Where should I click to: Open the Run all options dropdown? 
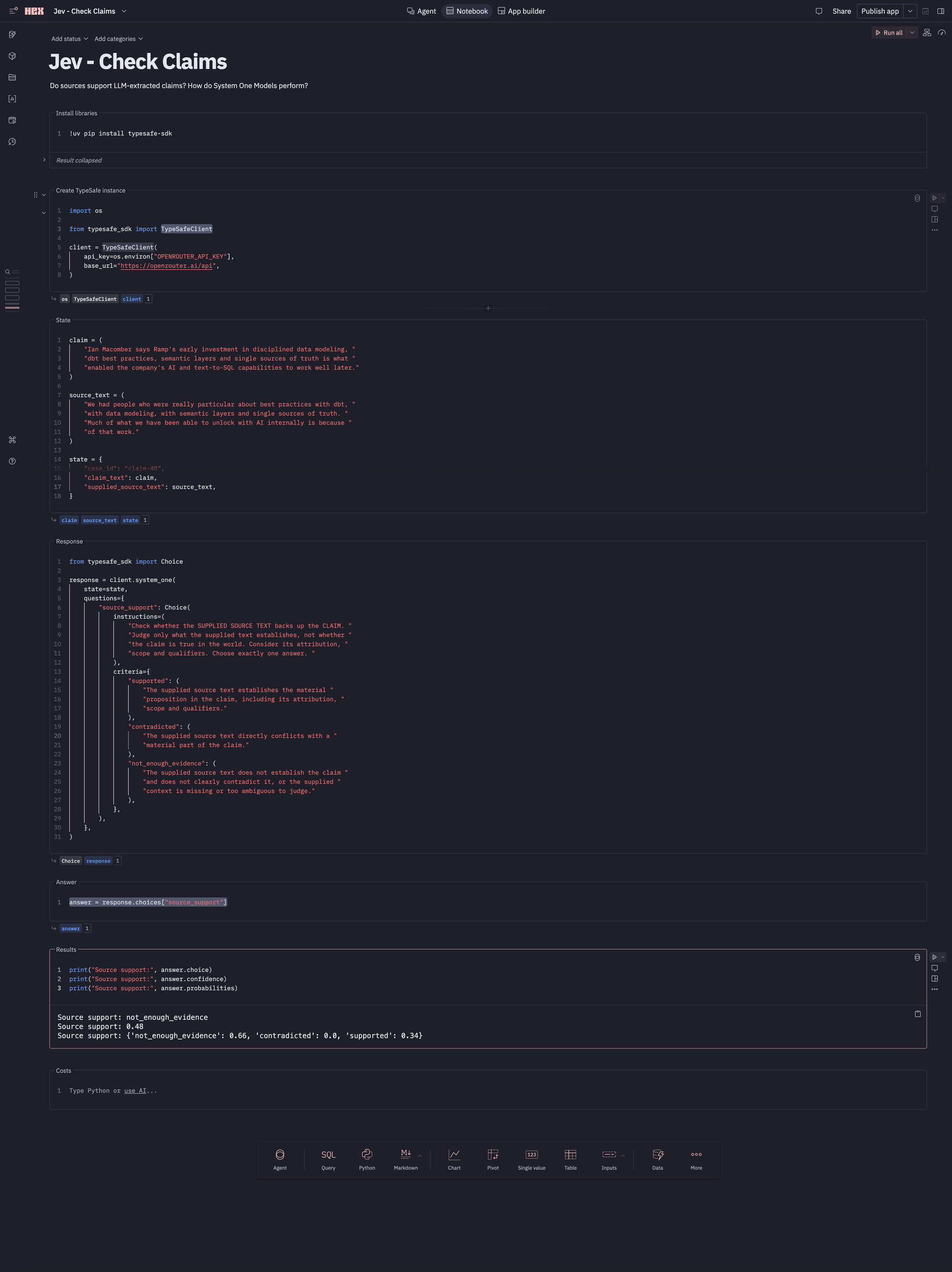[x=912, y=33]
